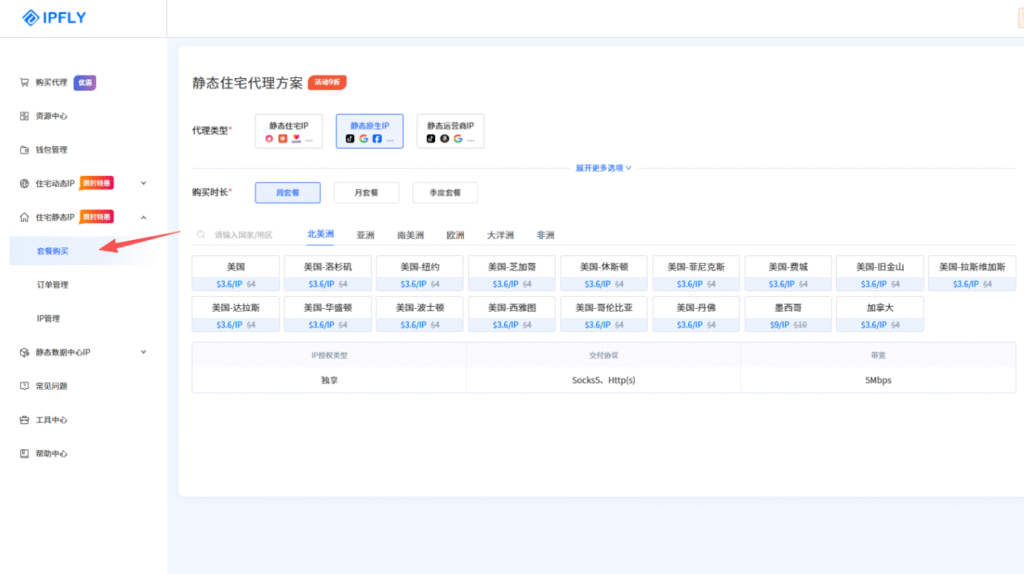Select the 美国-达拉斯 location card
The width and height of the screenshot is (1024, 574).
(x=236, y=314)
